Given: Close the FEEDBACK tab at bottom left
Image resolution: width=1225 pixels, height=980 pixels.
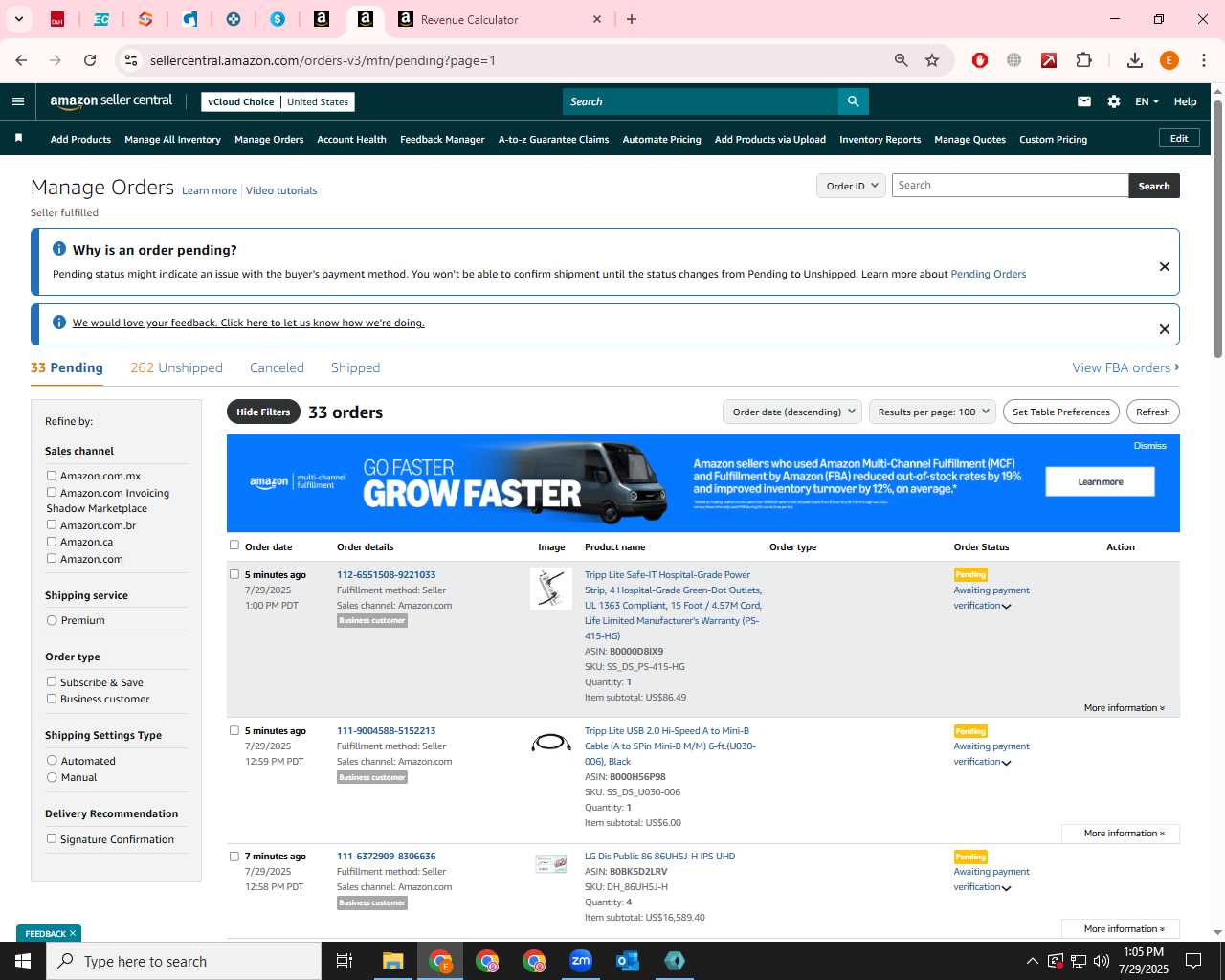Looking at the screenshot, I should click(x=73, y=933).
